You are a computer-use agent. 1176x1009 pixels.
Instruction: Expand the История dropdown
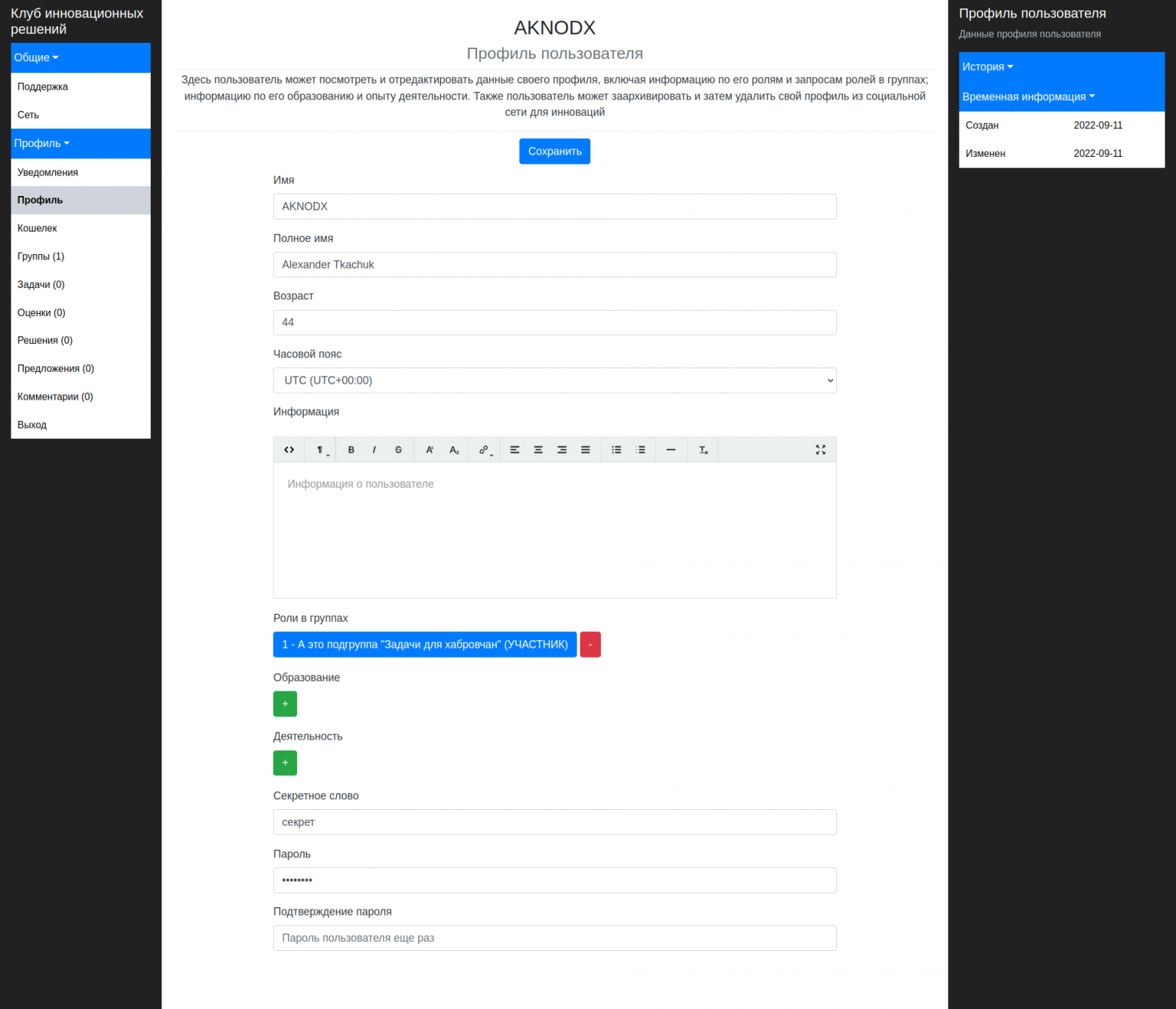coord(1061,67)
